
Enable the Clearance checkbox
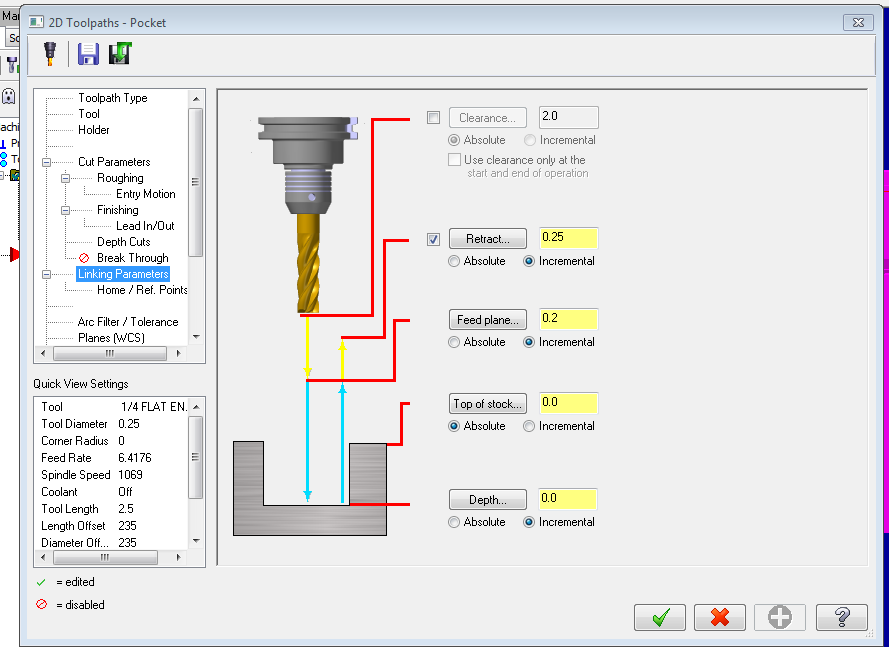tap(433, 118)
